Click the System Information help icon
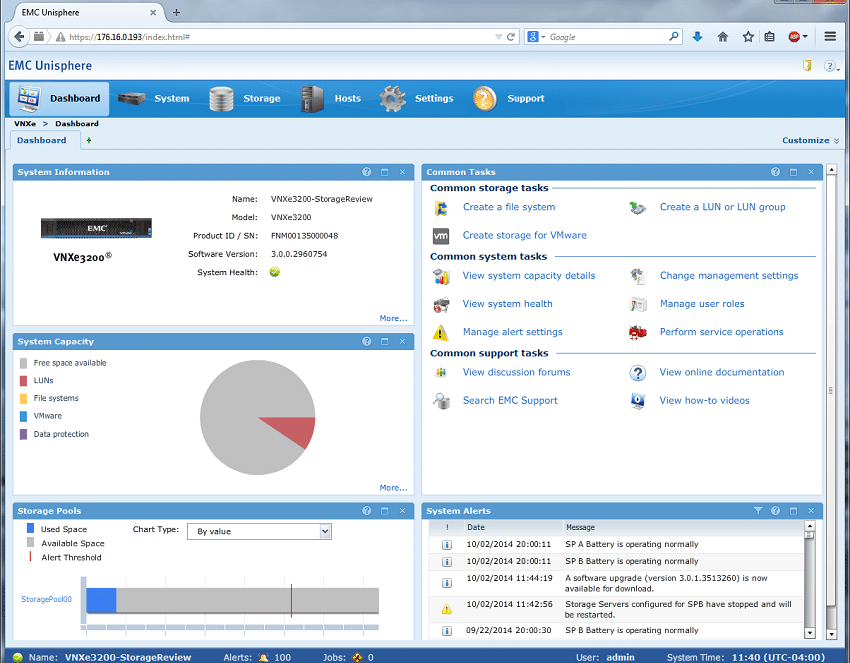This screenshot has width=850, height=663. [367, 172]
